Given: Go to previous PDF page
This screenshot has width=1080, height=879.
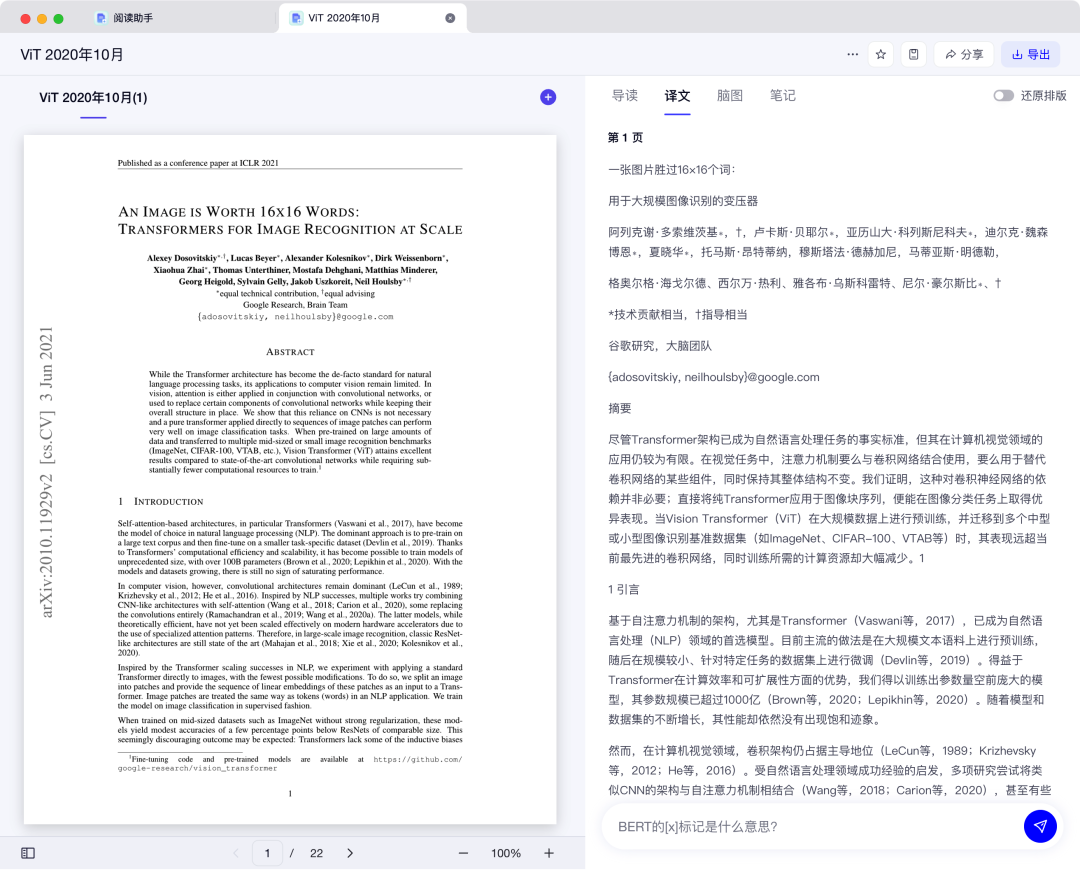Looking at the screenshot, I should [236, 853].
